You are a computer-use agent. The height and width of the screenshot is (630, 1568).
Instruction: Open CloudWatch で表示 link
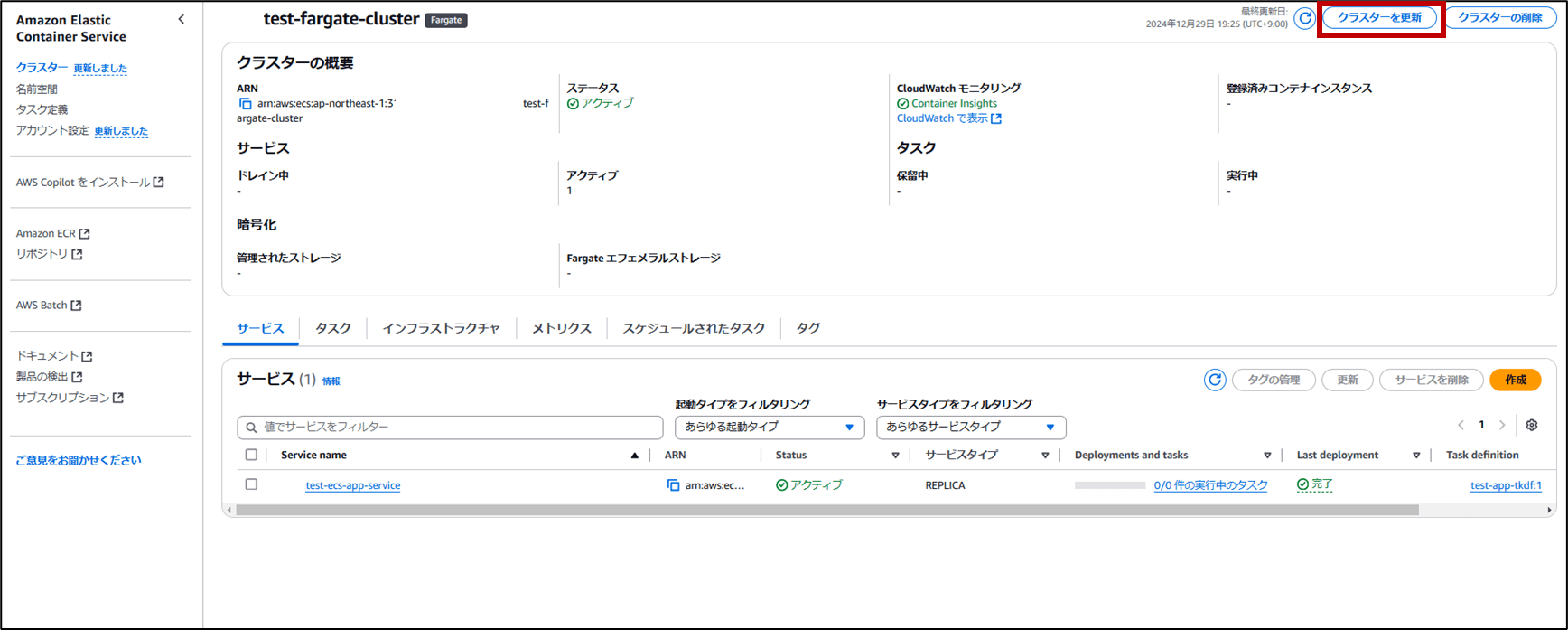[x=948, y=118]
